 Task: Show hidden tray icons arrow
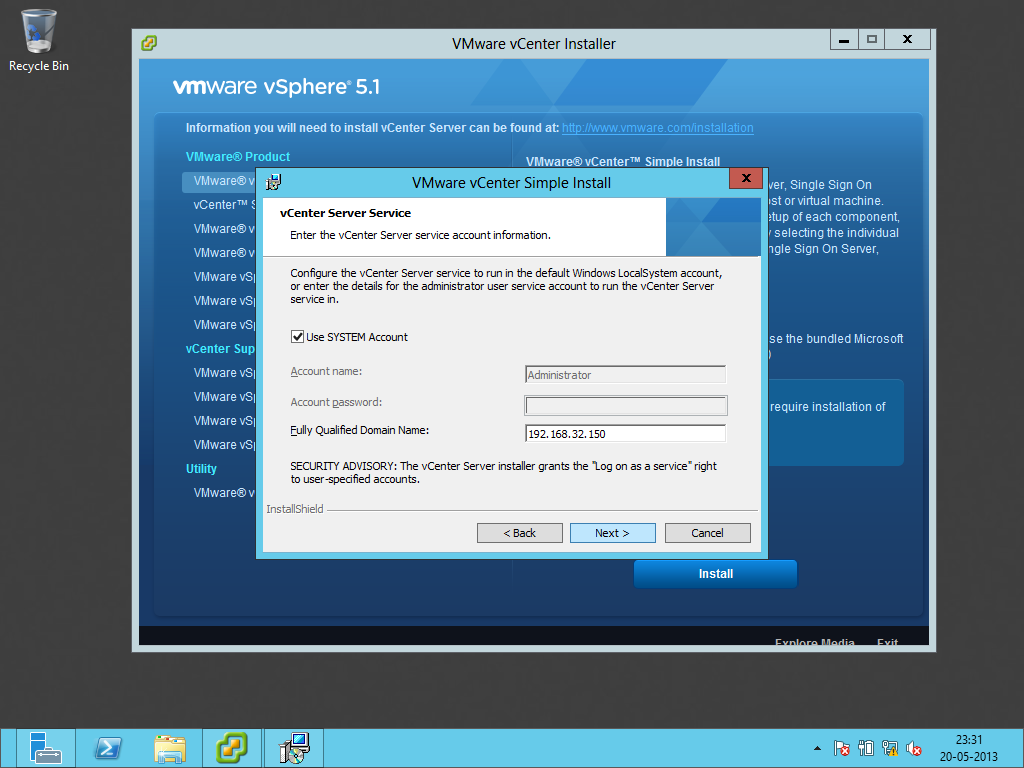(817, 748)
